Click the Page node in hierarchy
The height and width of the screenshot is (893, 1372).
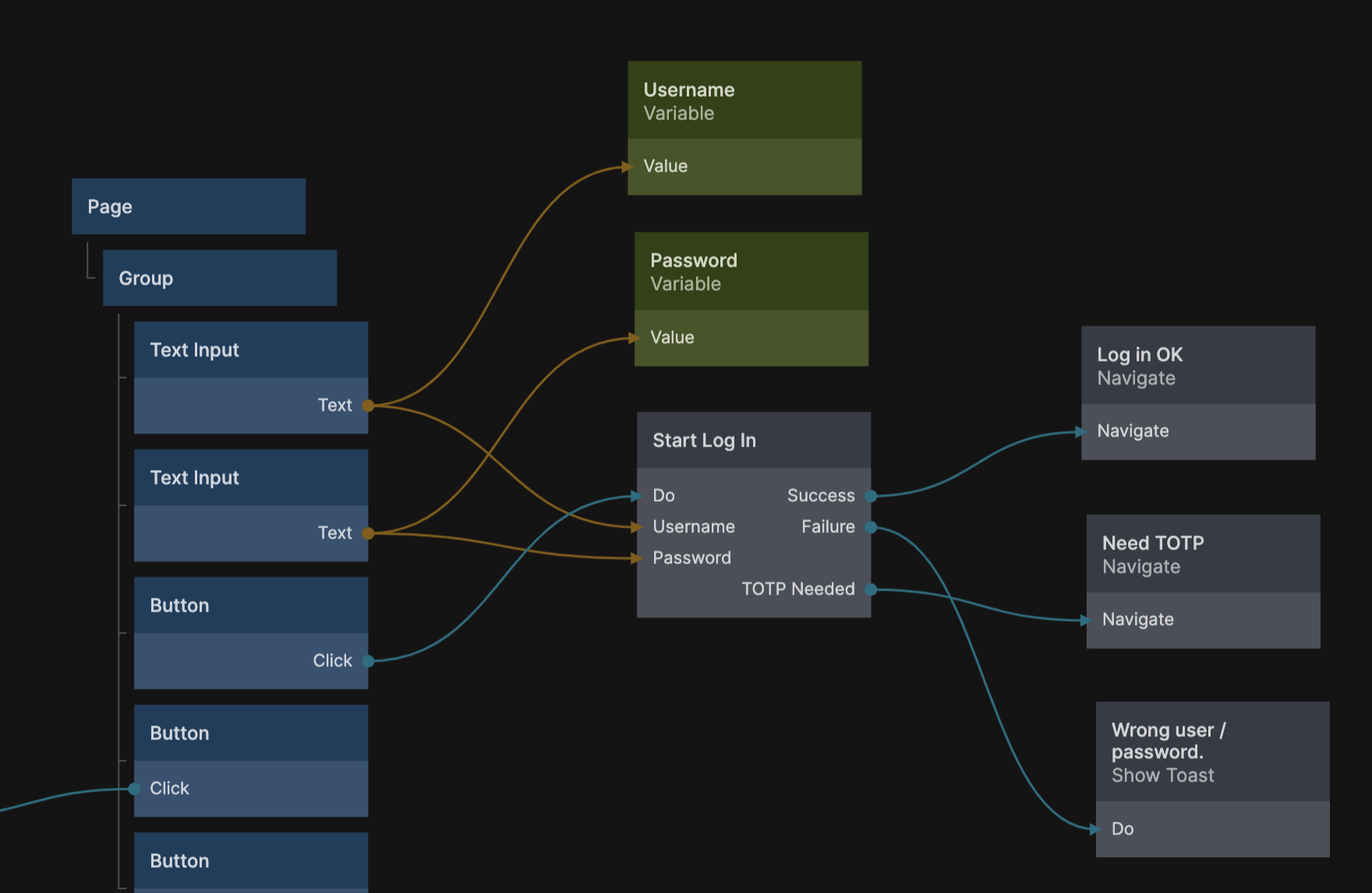click(x=188, y=206)
